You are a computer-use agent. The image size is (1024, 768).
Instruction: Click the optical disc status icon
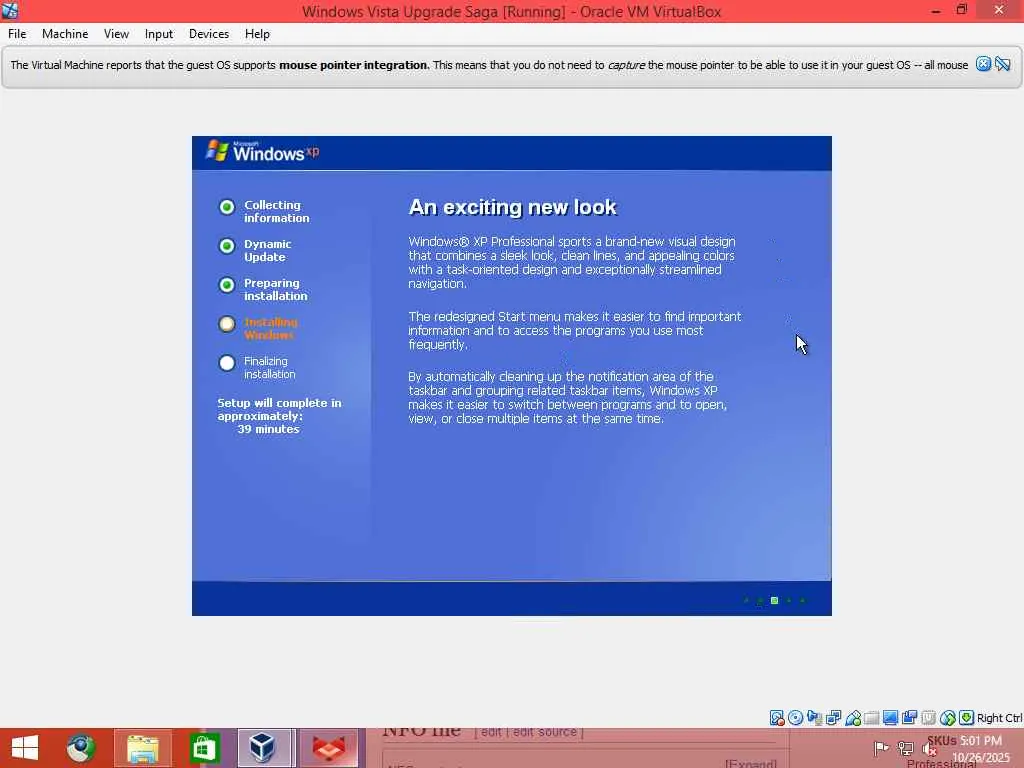tap(795, 718)
